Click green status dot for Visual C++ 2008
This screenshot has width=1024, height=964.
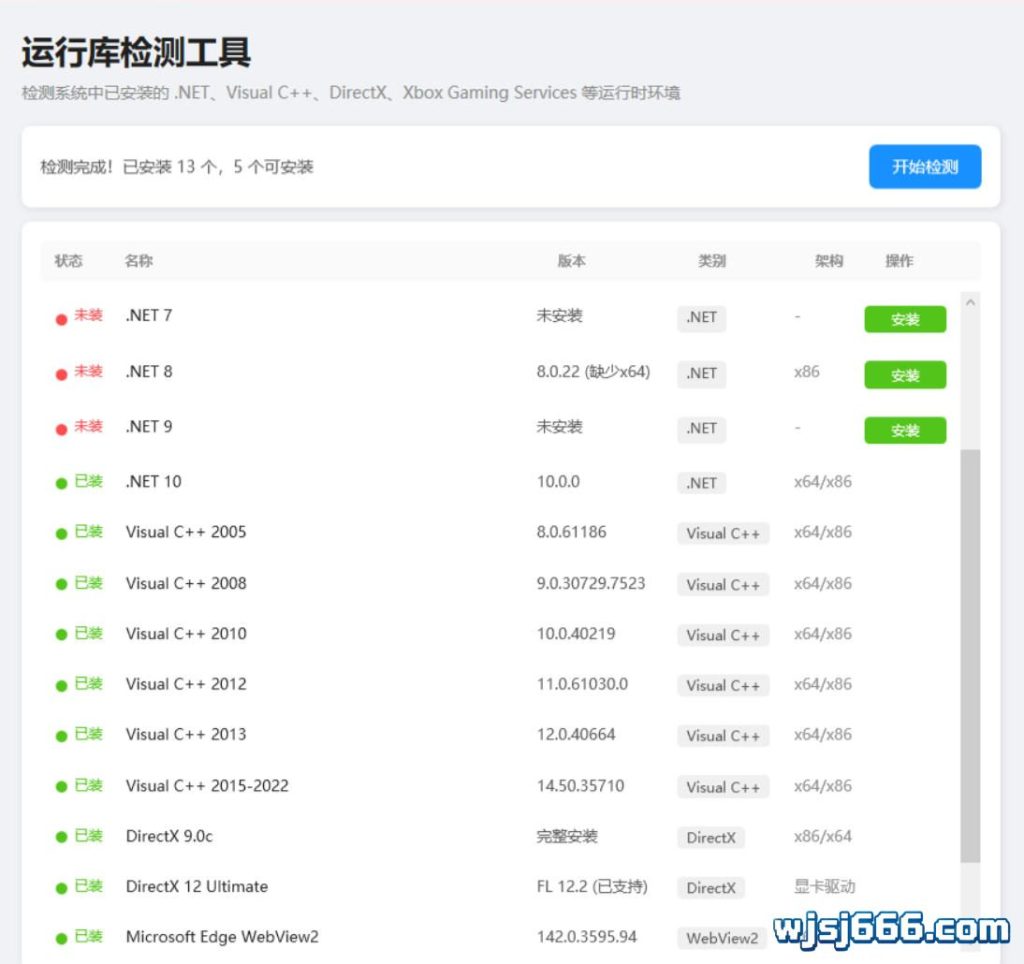point(61,584)
